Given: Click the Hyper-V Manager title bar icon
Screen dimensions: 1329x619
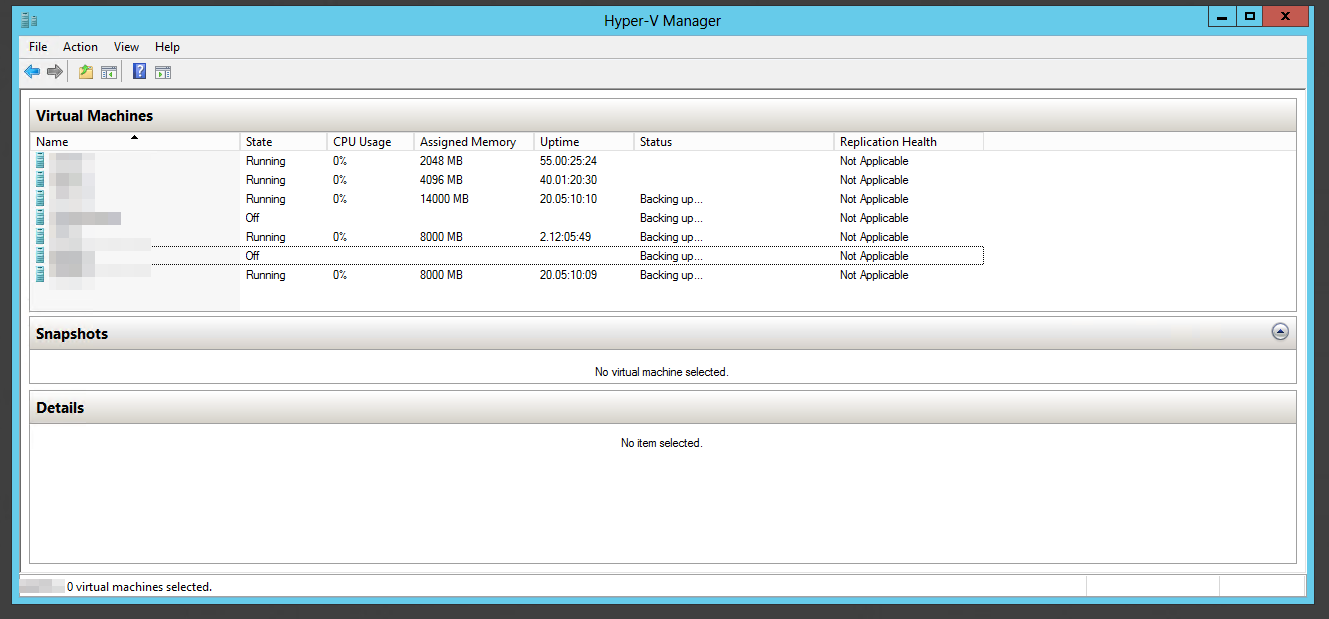Looking at the screenshot, I should tap(29, 17).
